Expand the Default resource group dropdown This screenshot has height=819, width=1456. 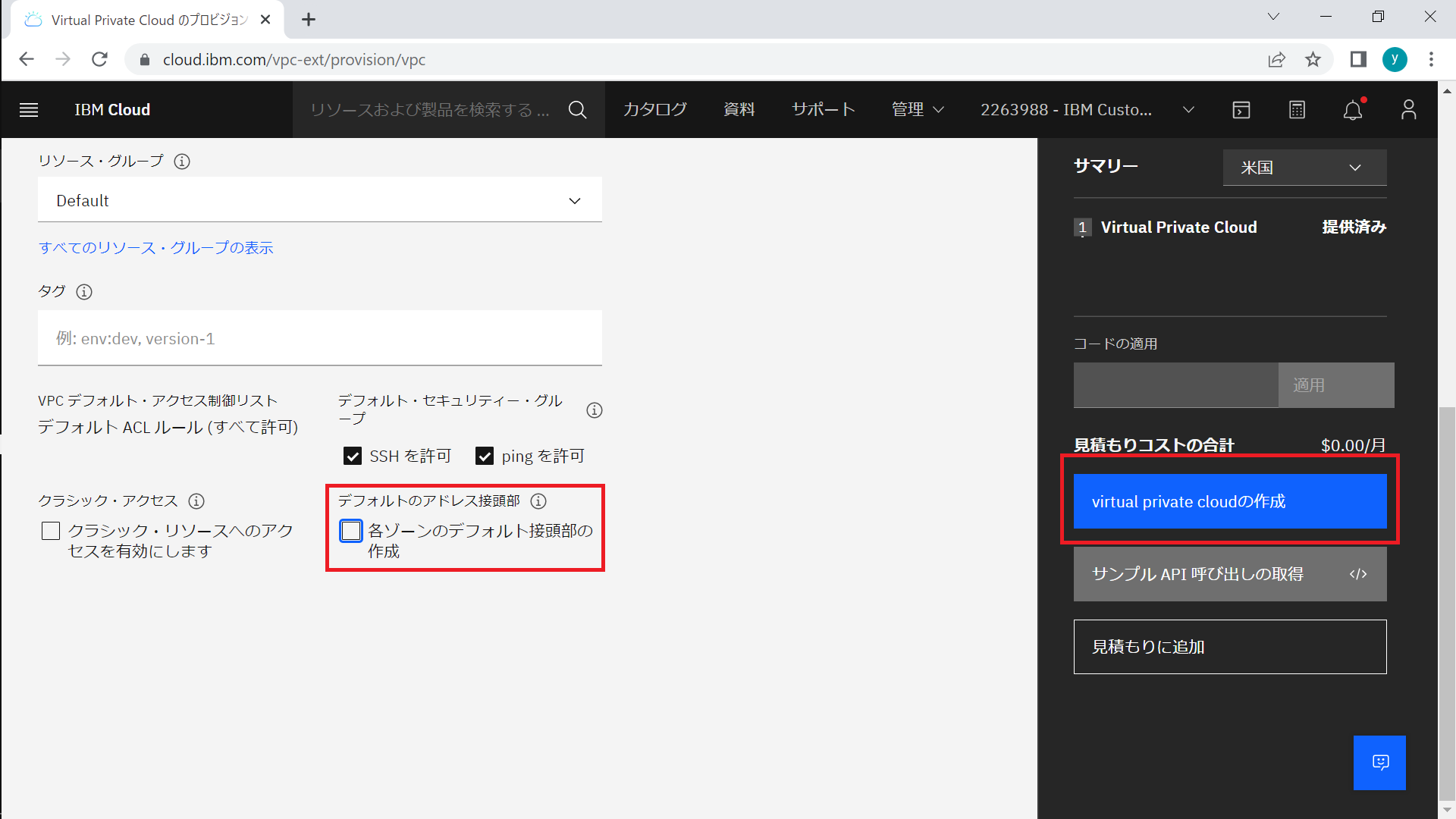coord(319,200)
